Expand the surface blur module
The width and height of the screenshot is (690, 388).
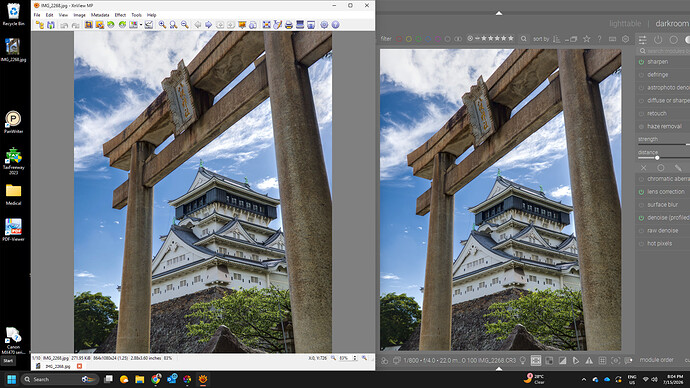(x=663, y=205)
